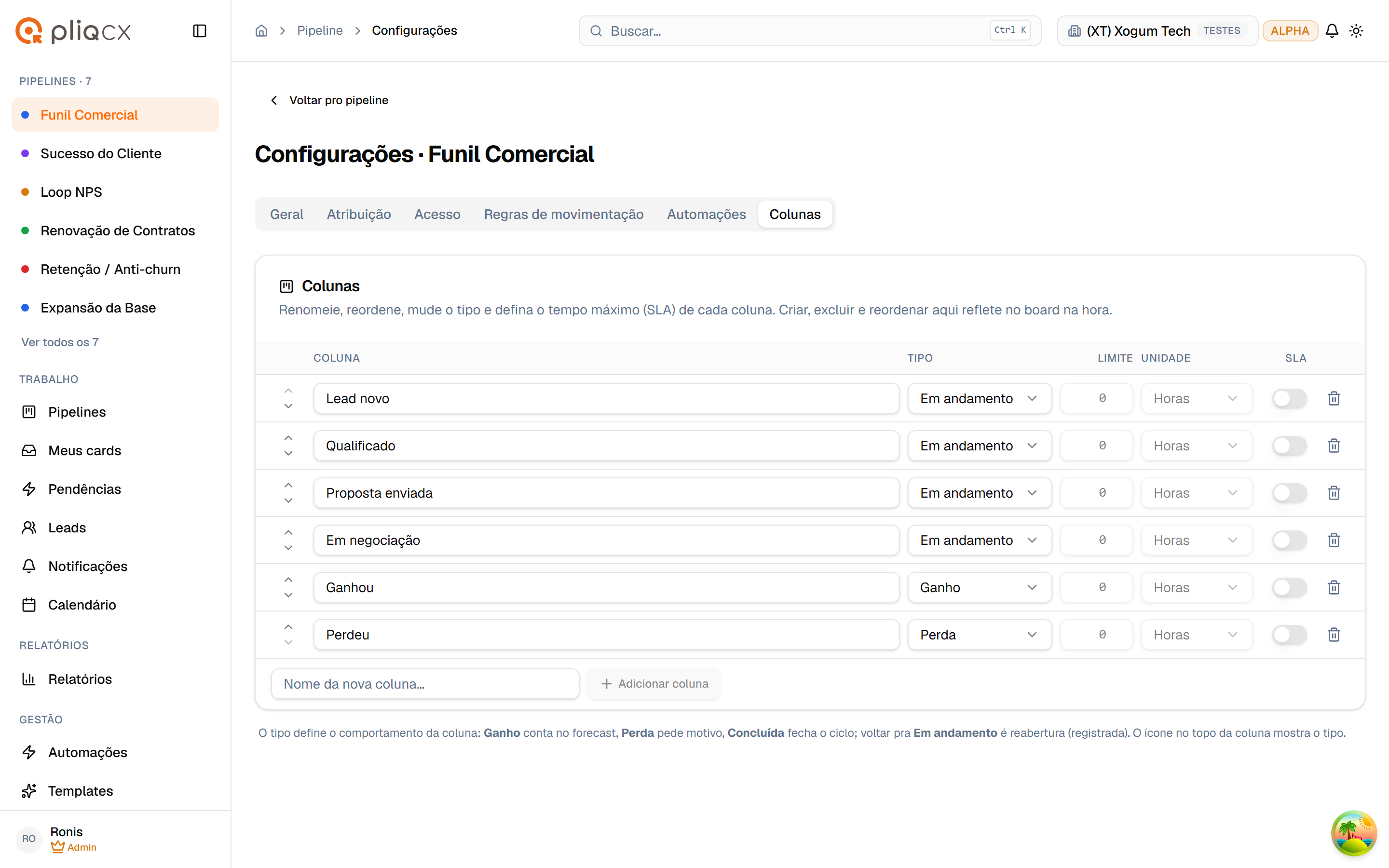This screenshot has width=1389, height=868.
Task: Click Ver todos os 7 link
Action: point(60,342)
